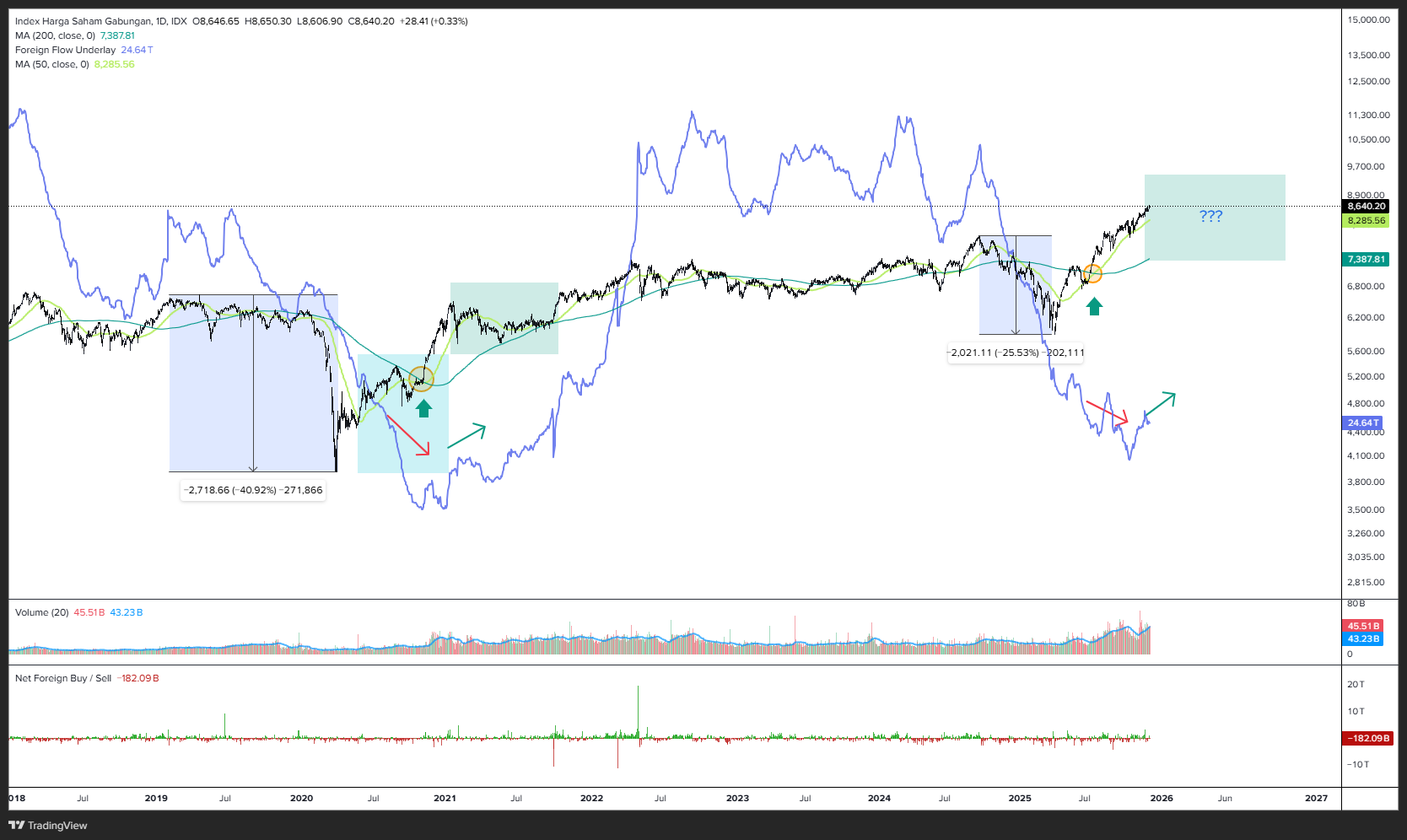Click the 15,000.00 price scale label

(x=1368, y=19)
